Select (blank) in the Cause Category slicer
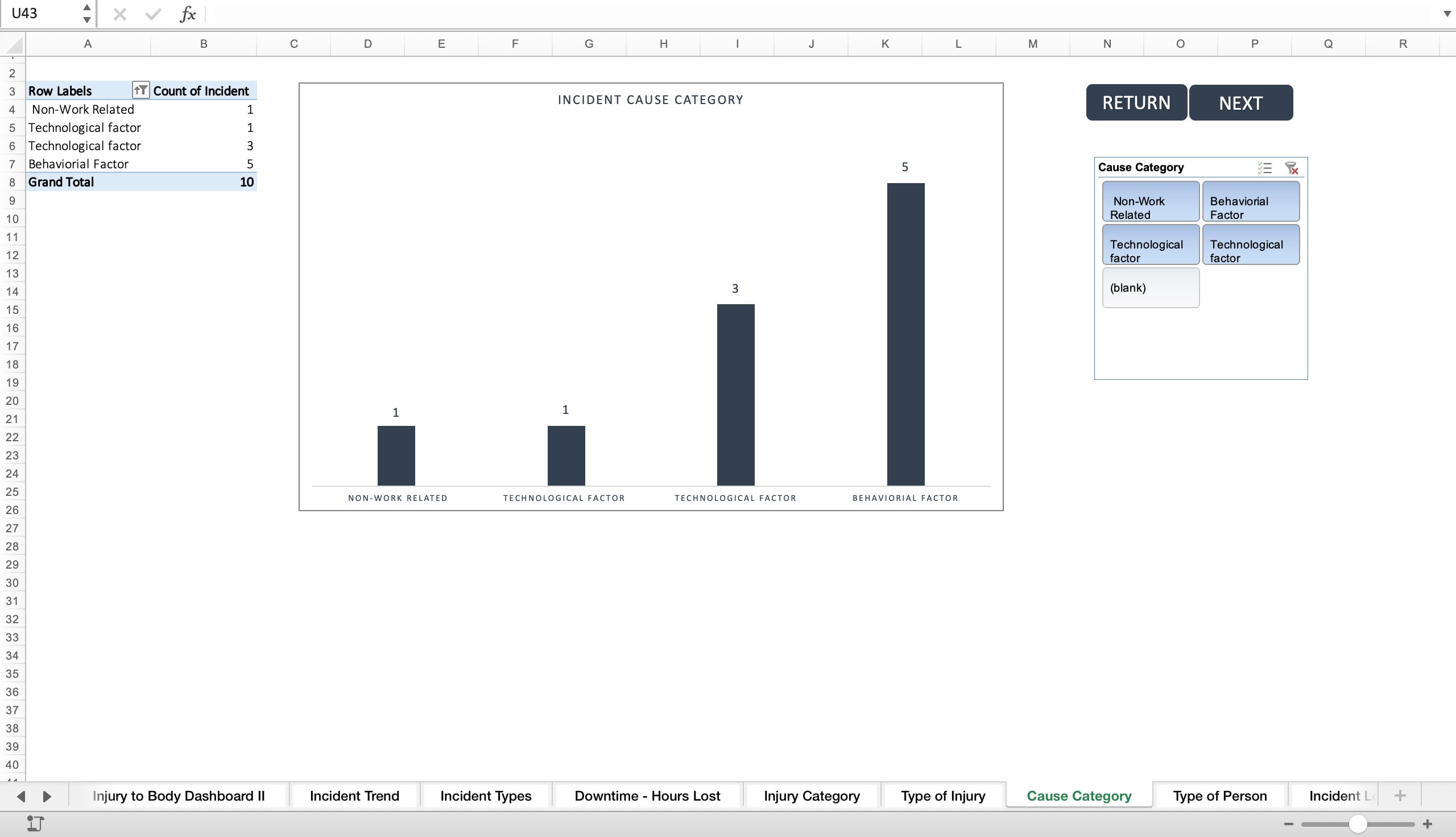1456x837 pixels. (x=1150, y=287)
